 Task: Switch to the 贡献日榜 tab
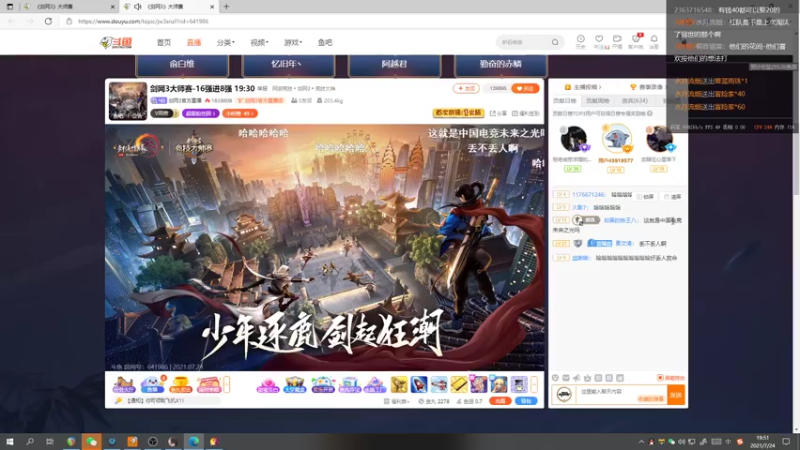tap(564, 101)
